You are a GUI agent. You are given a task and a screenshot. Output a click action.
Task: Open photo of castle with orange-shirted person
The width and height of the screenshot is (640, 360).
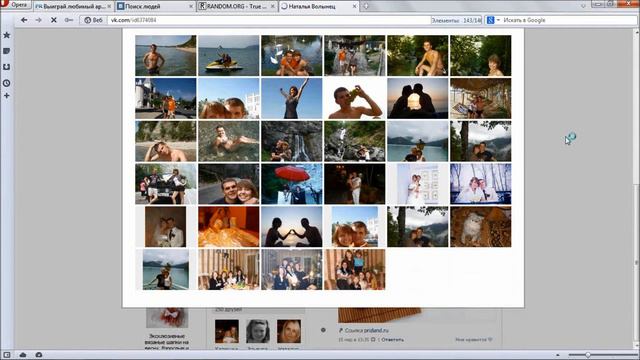[x=166, y=98]
